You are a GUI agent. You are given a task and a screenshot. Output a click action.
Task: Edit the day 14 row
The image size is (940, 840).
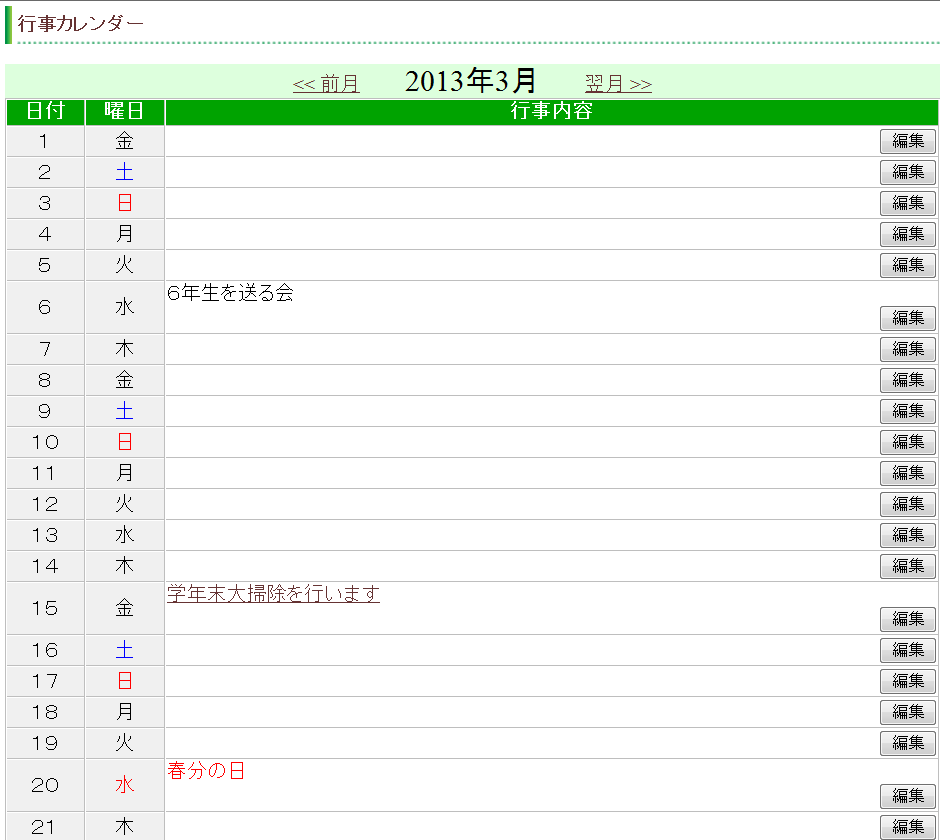point(908,566)
